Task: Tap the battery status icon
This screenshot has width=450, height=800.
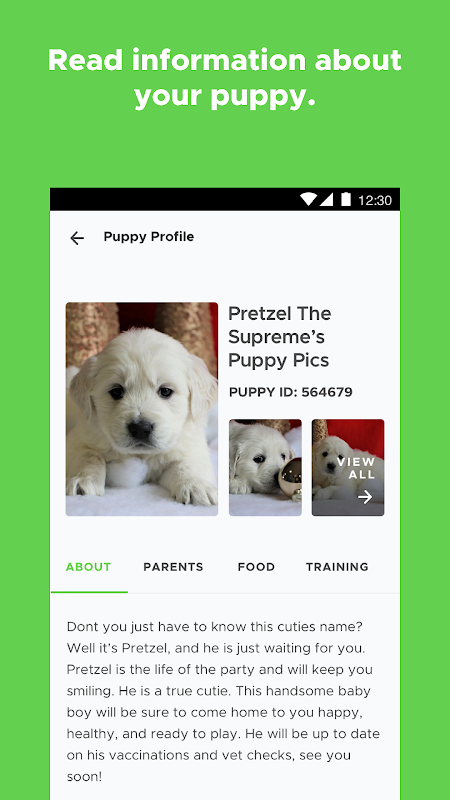Action: click(x=346, y=199)
